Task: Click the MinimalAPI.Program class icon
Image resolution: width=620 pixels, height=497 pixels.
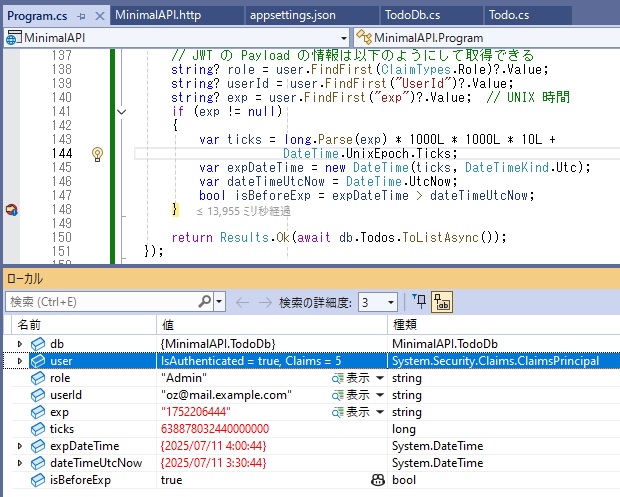Action: (x=364, y=38)
